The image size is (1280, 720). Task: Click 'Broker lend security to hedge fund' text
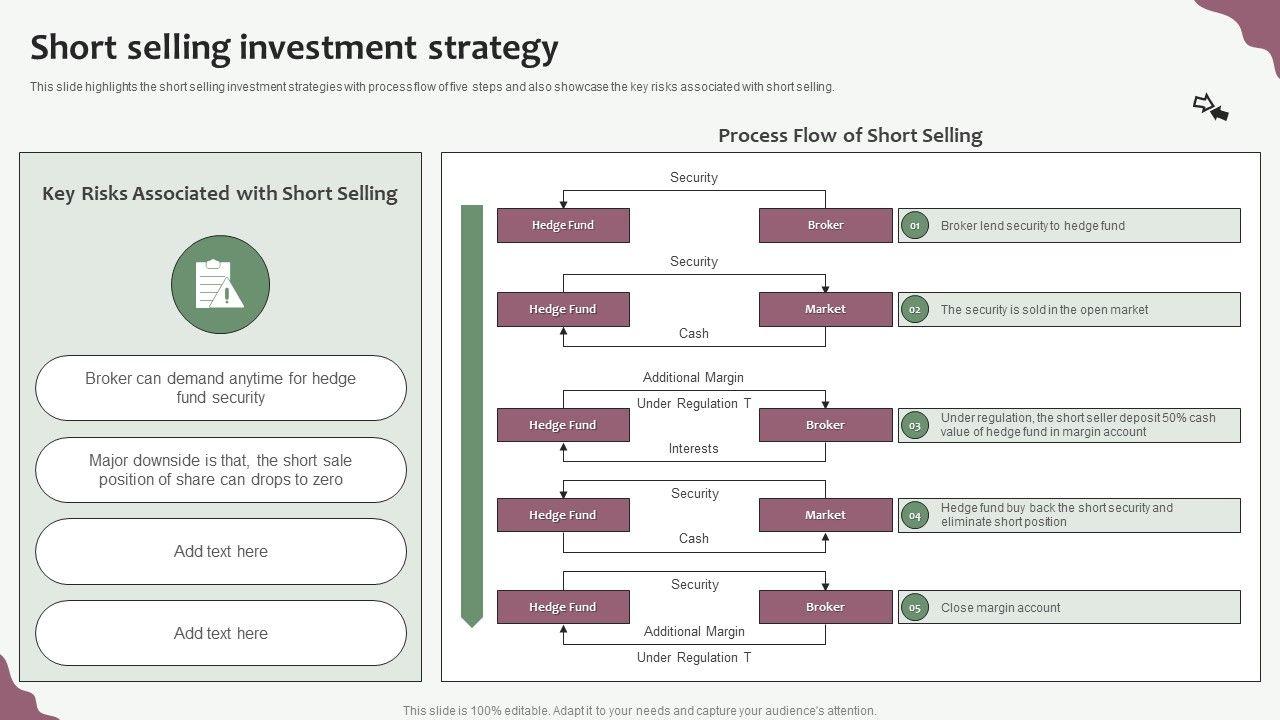[x=1032, y=226]
